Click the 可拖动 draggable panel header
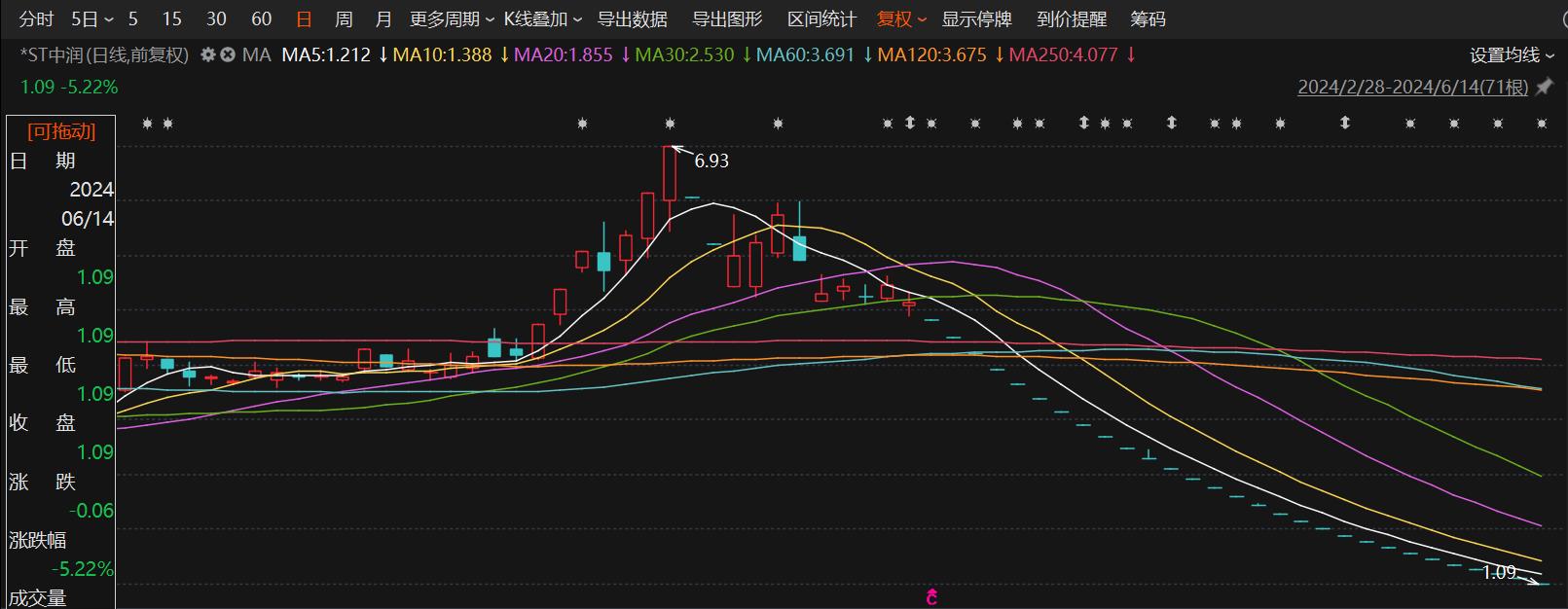The image size is (1568, 609). (x=60, y=131)
